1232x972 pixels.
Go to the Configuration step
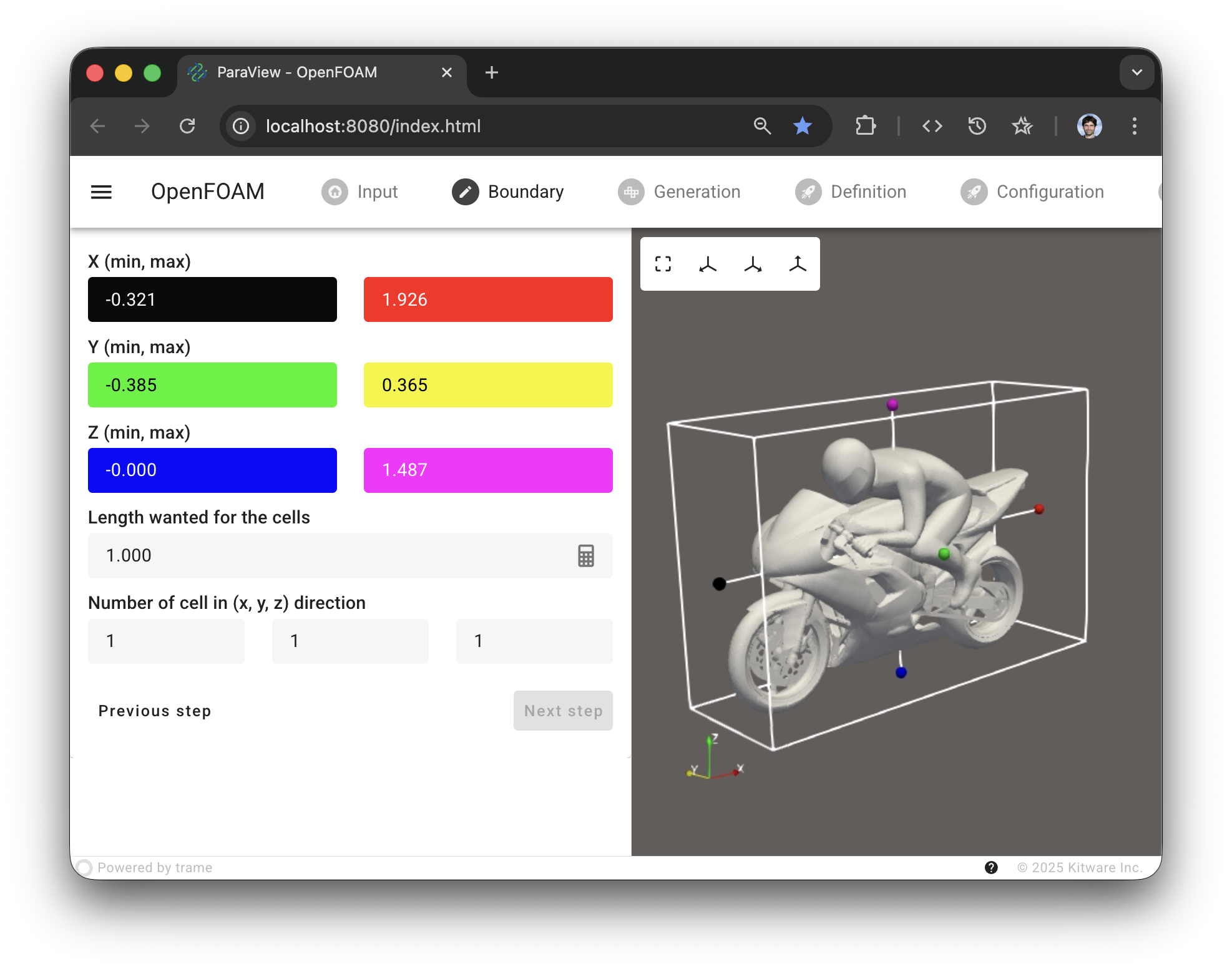click(1032, 192)
